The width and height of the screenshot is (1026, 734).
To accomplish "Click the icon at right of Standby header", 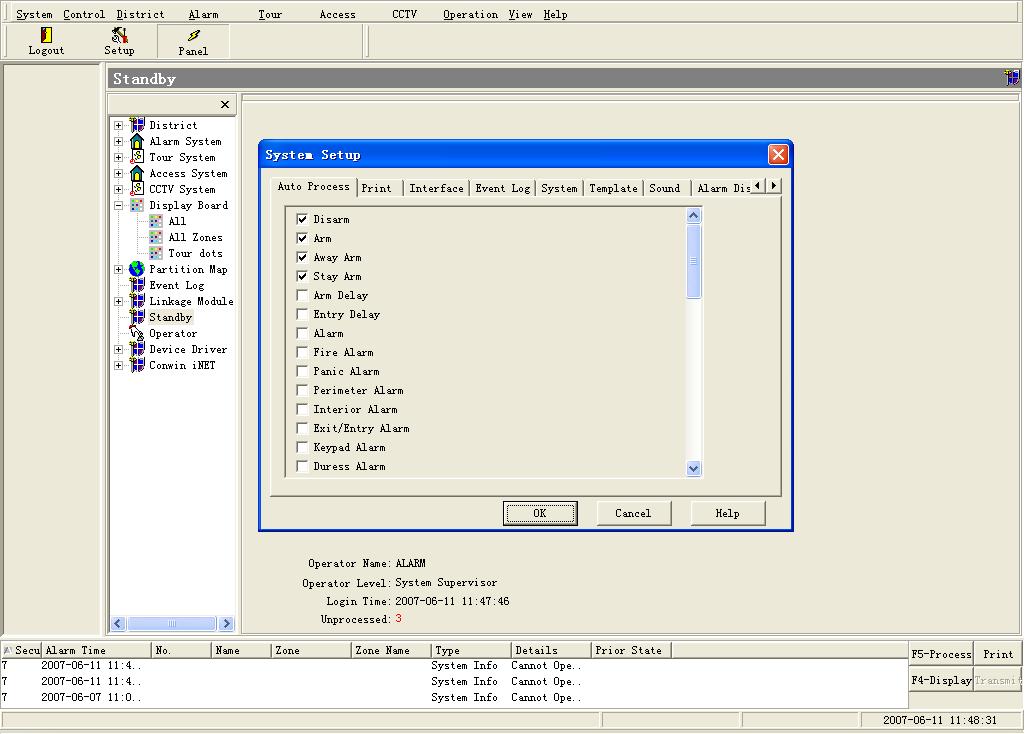I will click(x=1012, y=78).
